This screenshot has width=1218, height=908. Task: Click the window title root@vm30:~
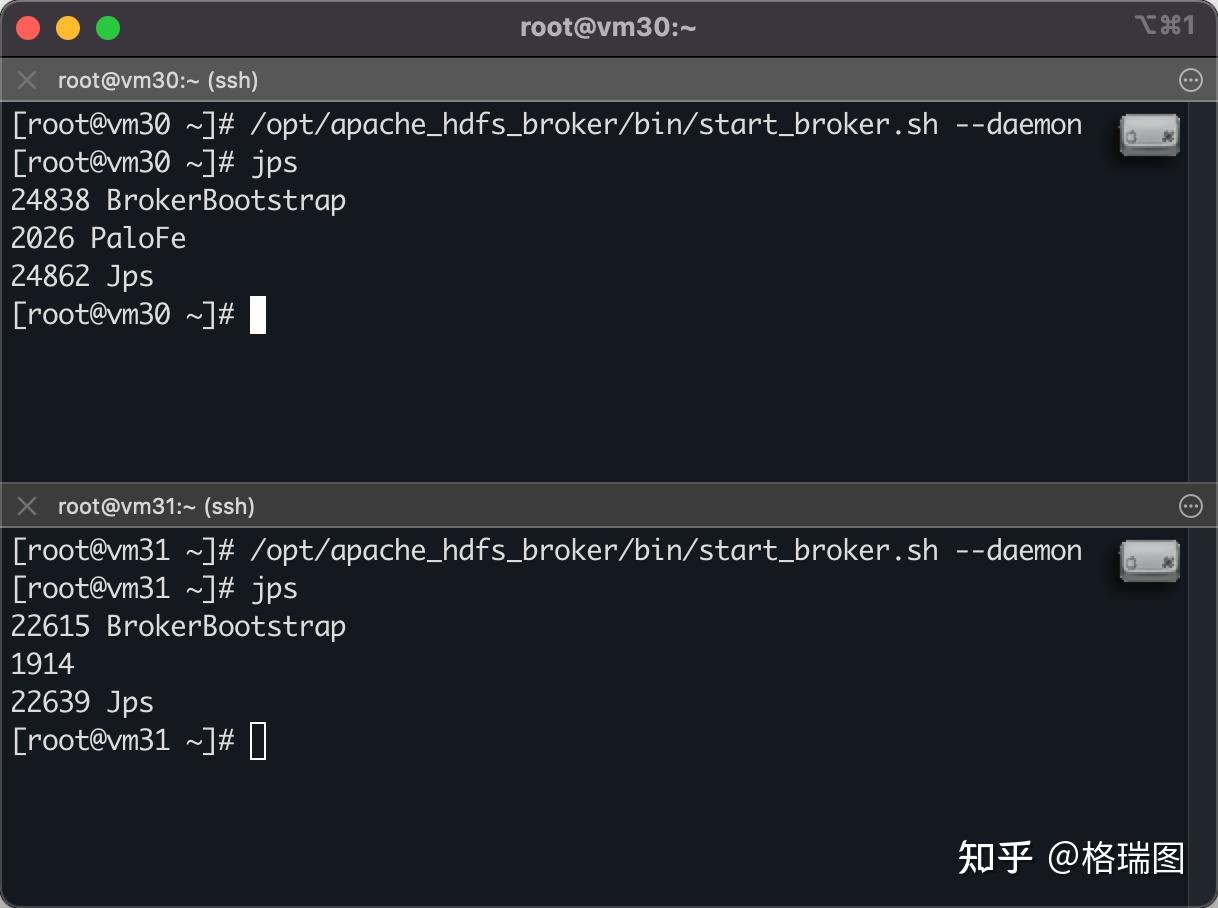[x=608, y=27]
